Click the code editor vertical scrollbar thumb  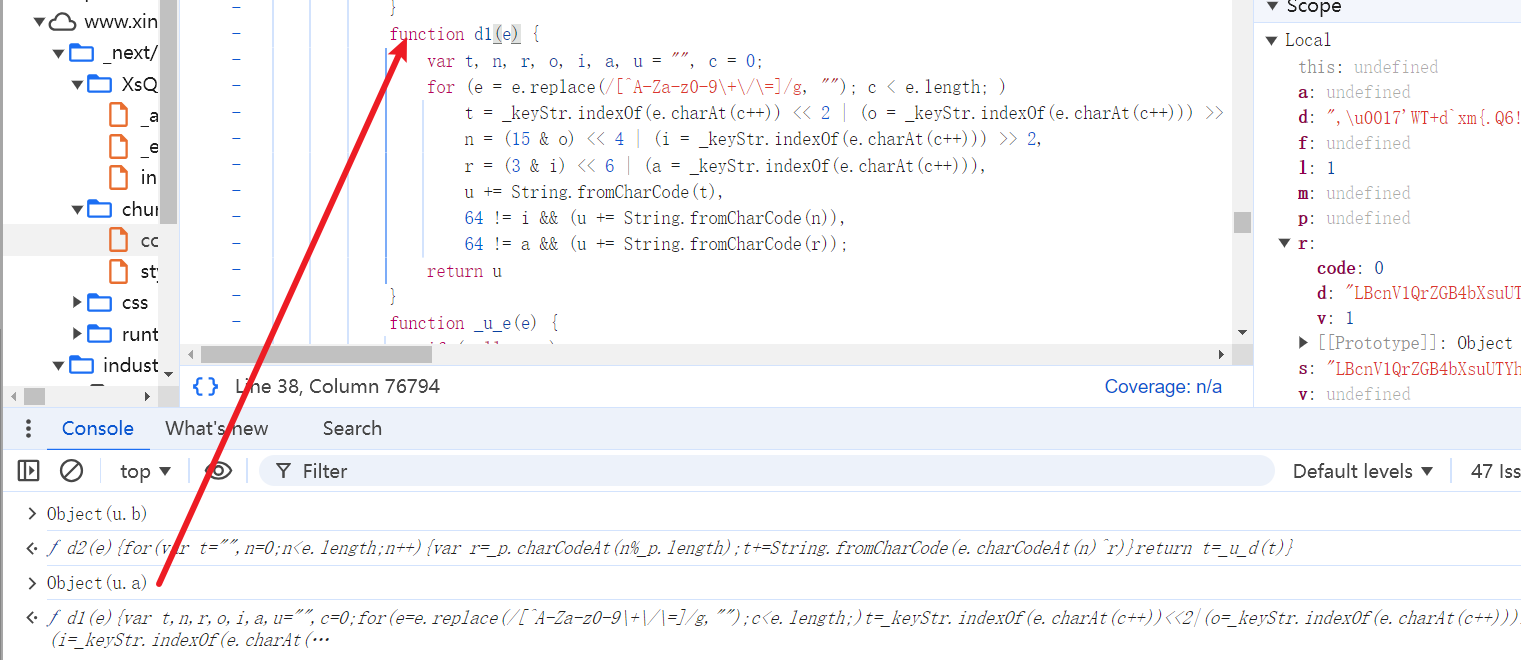[1241, 222]
